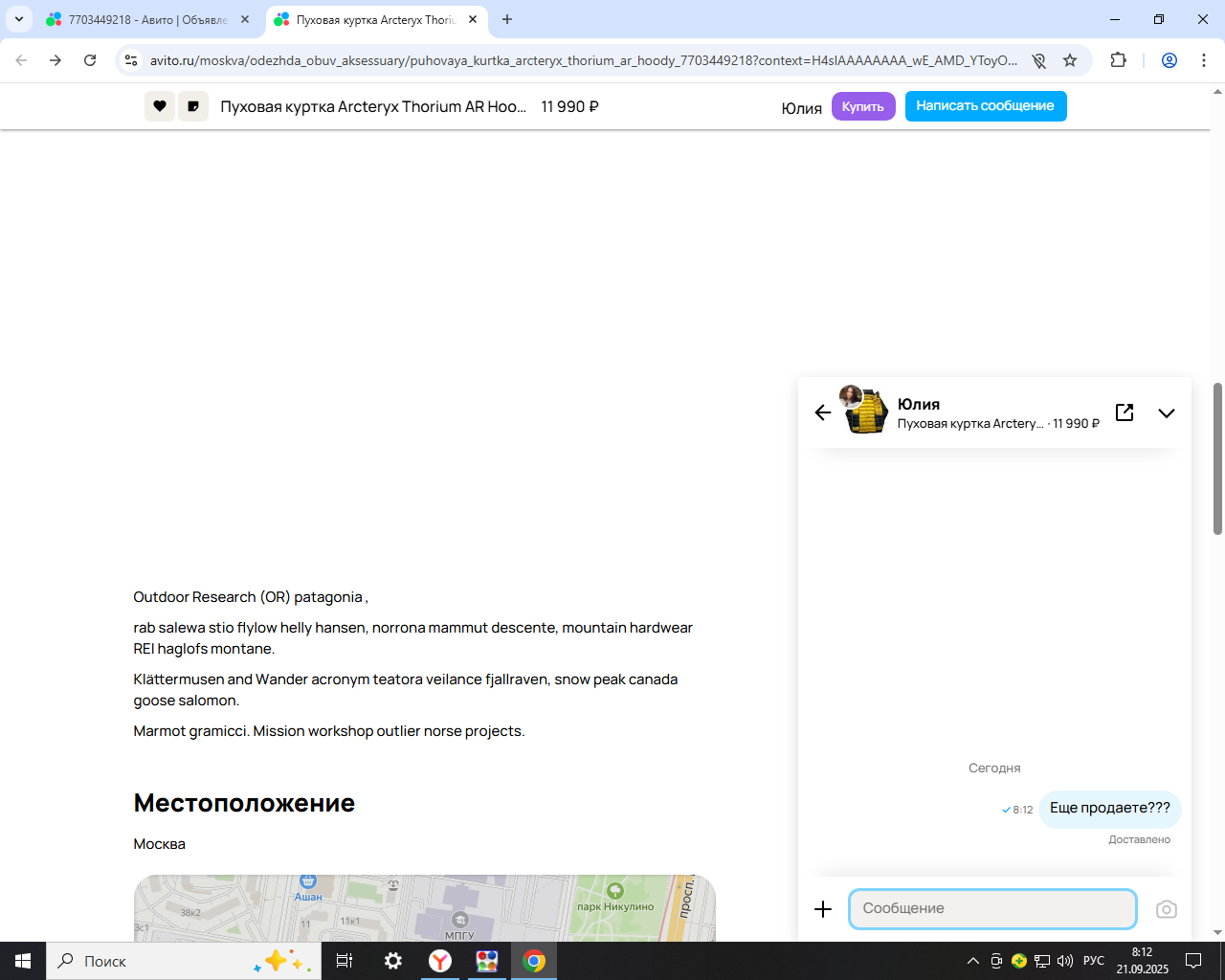Click the Outdoor Research (OR) patagonia line
Screen dimensions: 1225x980
click(x=251, y=597)
